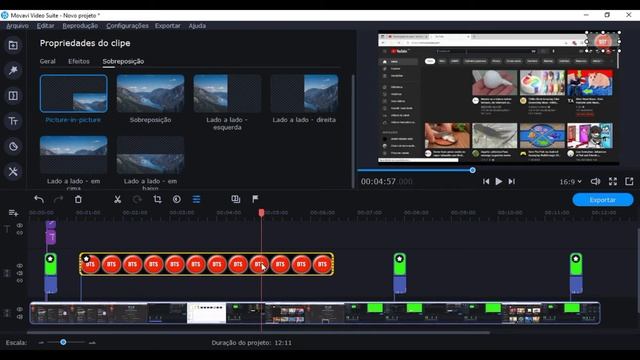Image resolution: width=640 pixels, height=360 pixels.
Task: Open the more tools wrench icon
Action: (13, 172)
